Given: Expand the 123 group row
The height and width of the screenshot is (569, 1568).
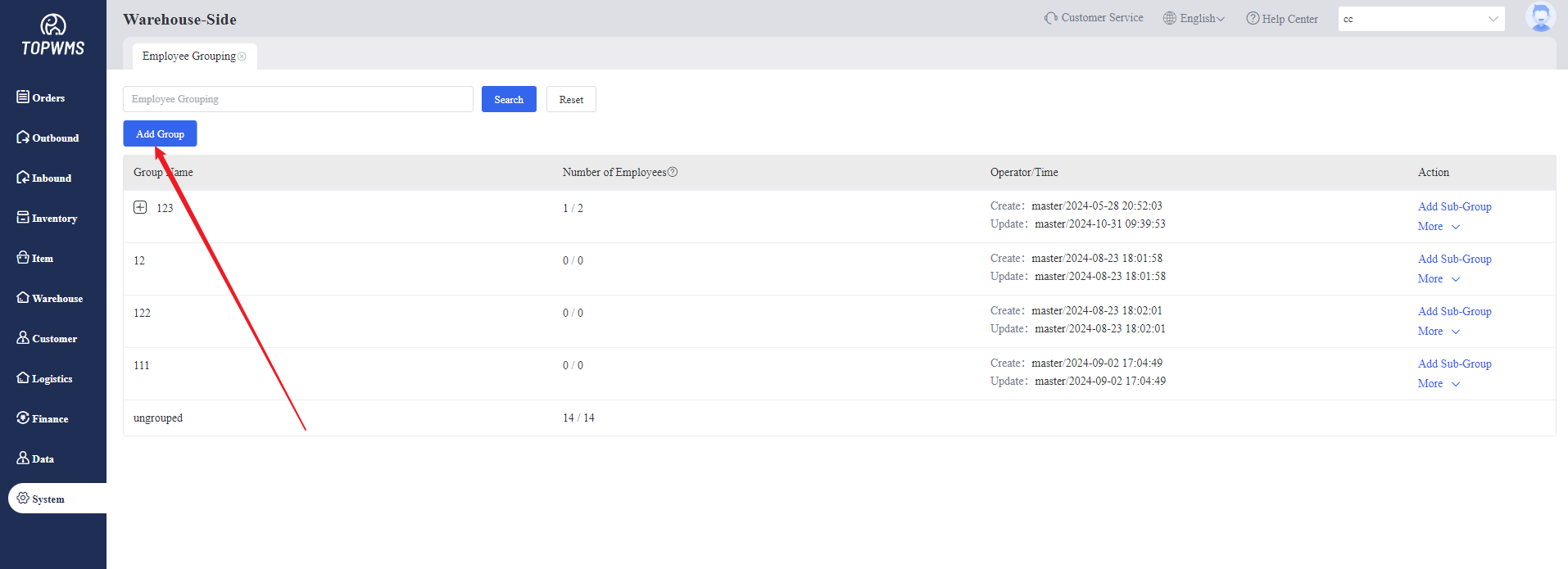Looking at the screenshot, I should pos(140,207).
